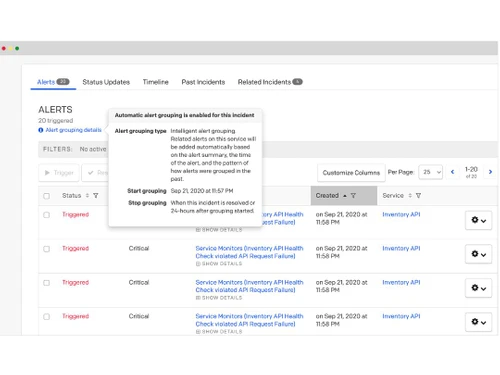500x375 pixels.
Task: Open Inventory API service in third row
Action: pos(401,282)
